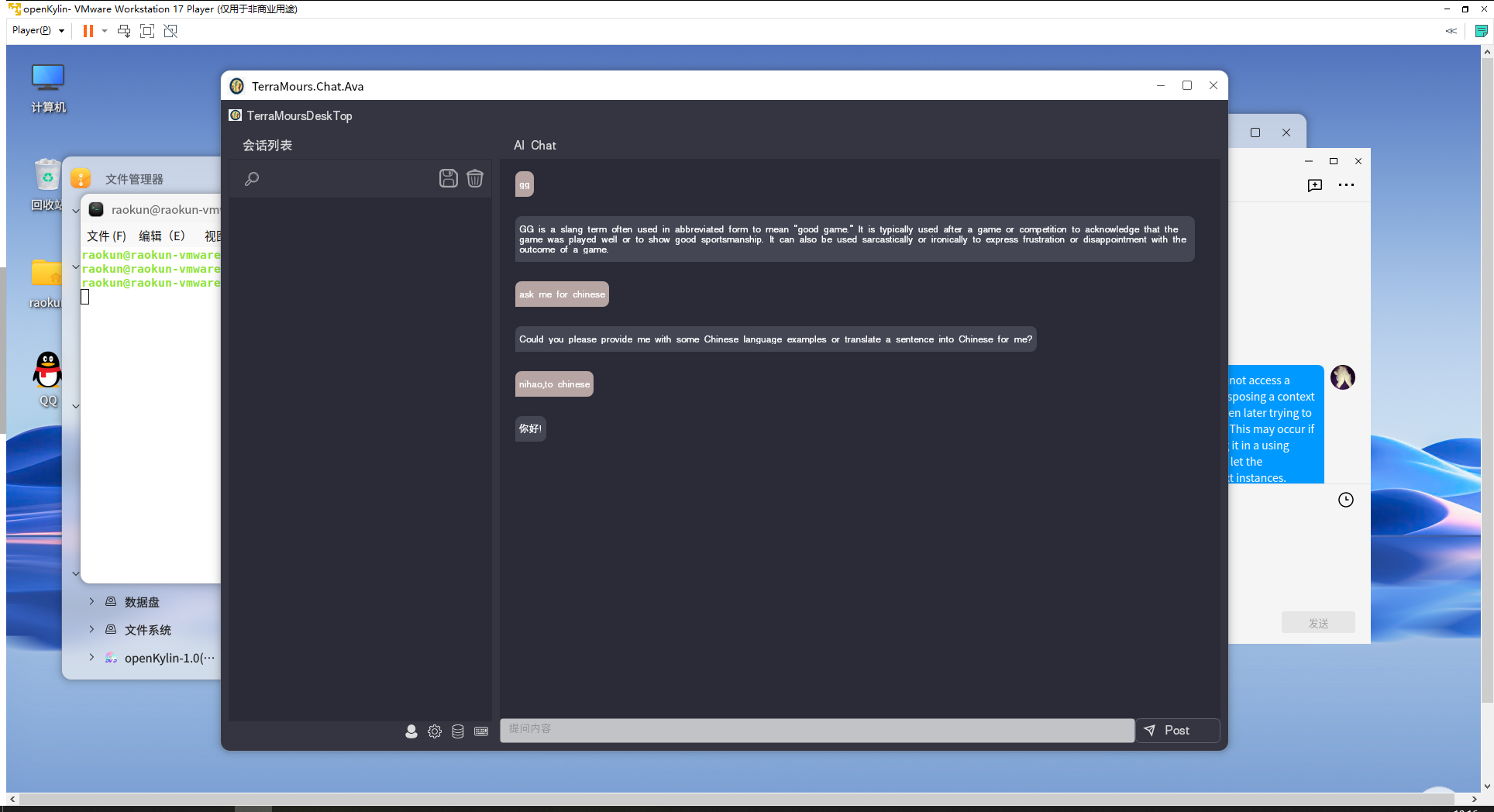Open the dropdown arrow beside the pause button
Viewport: 1494px width, 812px height.
pyautogui.click(x=105, y=31)
